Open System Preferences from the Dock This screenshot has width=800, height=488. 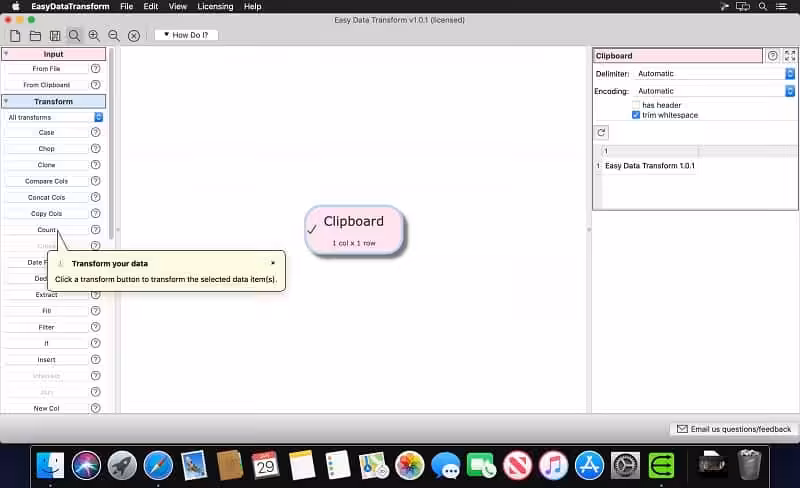pos(626,466)
